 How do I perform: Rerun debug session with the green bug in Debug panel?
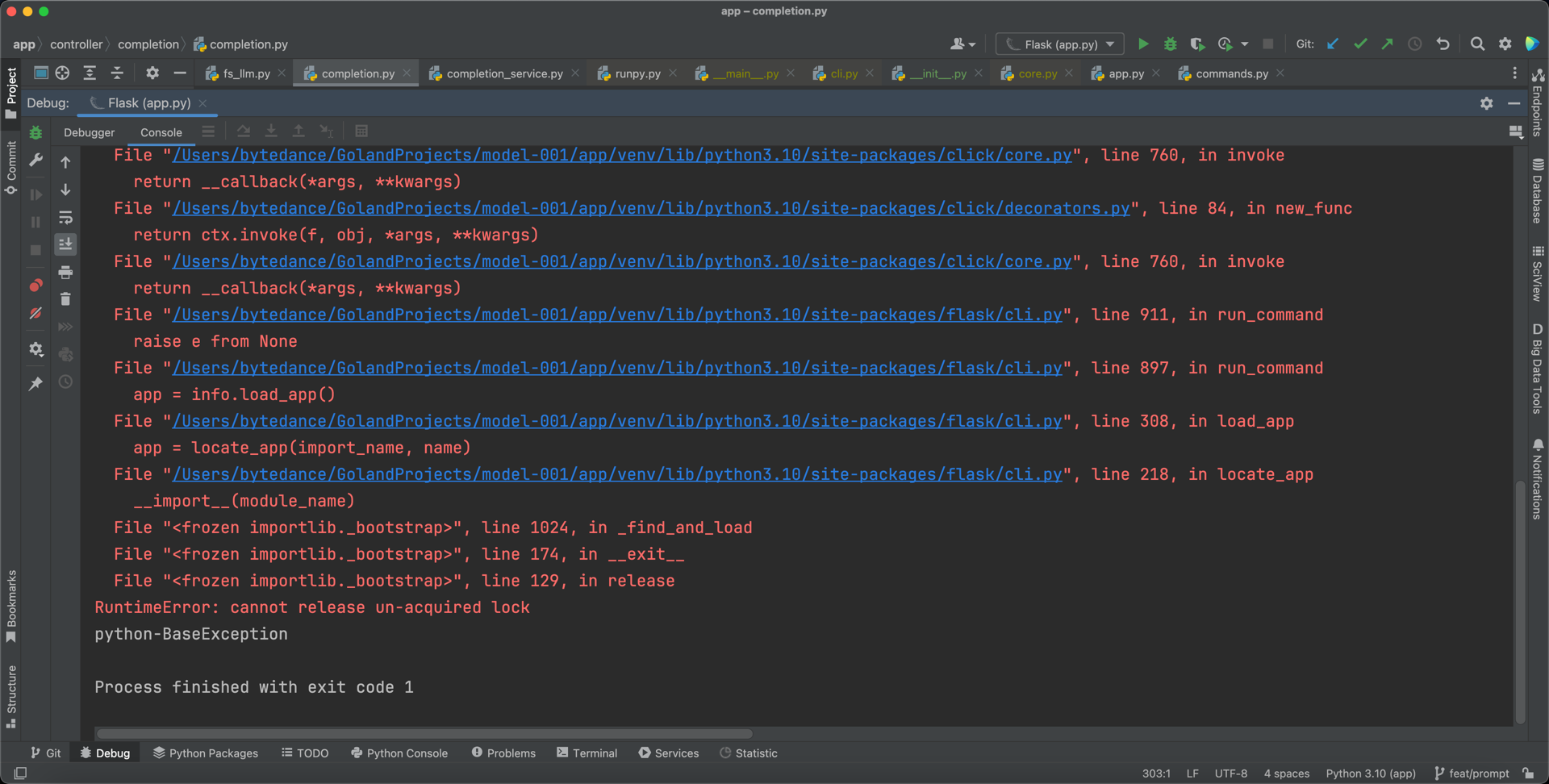[x=35, y=132]
